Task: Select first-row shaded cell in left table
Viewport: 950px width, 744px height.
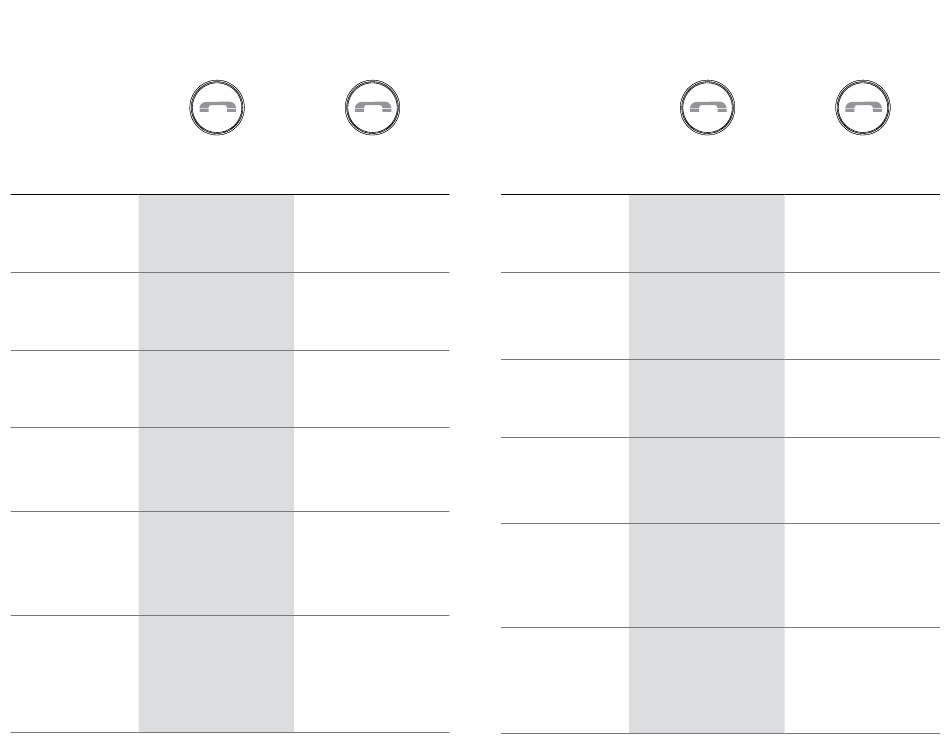Action: (216, 234)
